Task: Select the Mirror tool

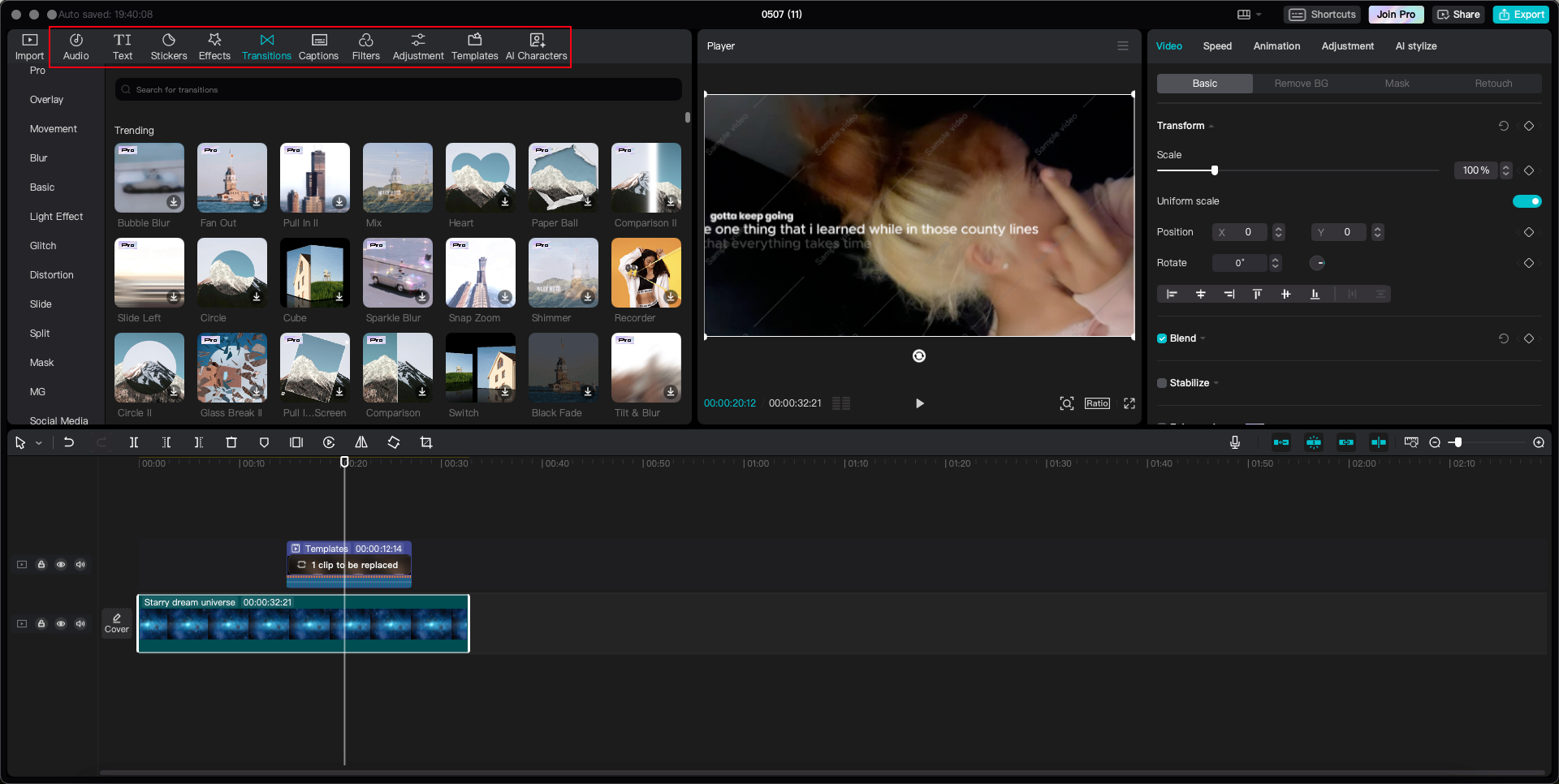Action: (x=361, y=442)
